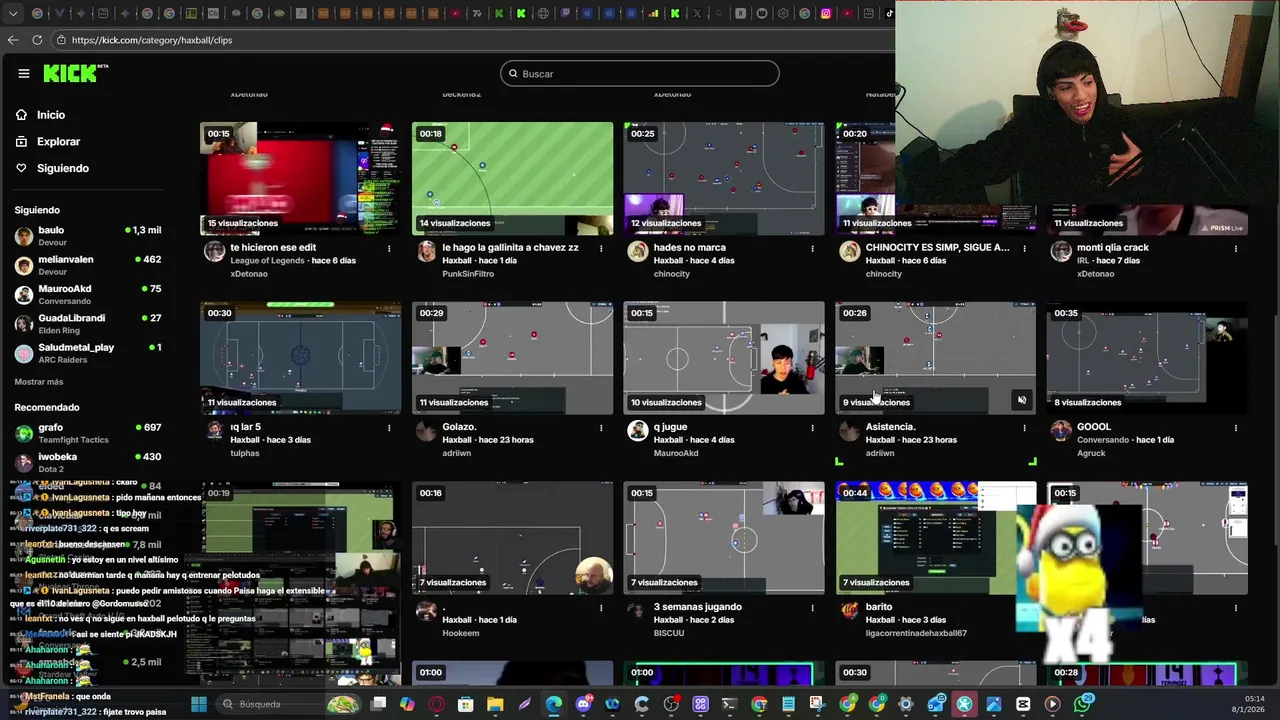Open baulo's channel in Siguiendo
1280x720 pixels.
[x=88, y=236]
